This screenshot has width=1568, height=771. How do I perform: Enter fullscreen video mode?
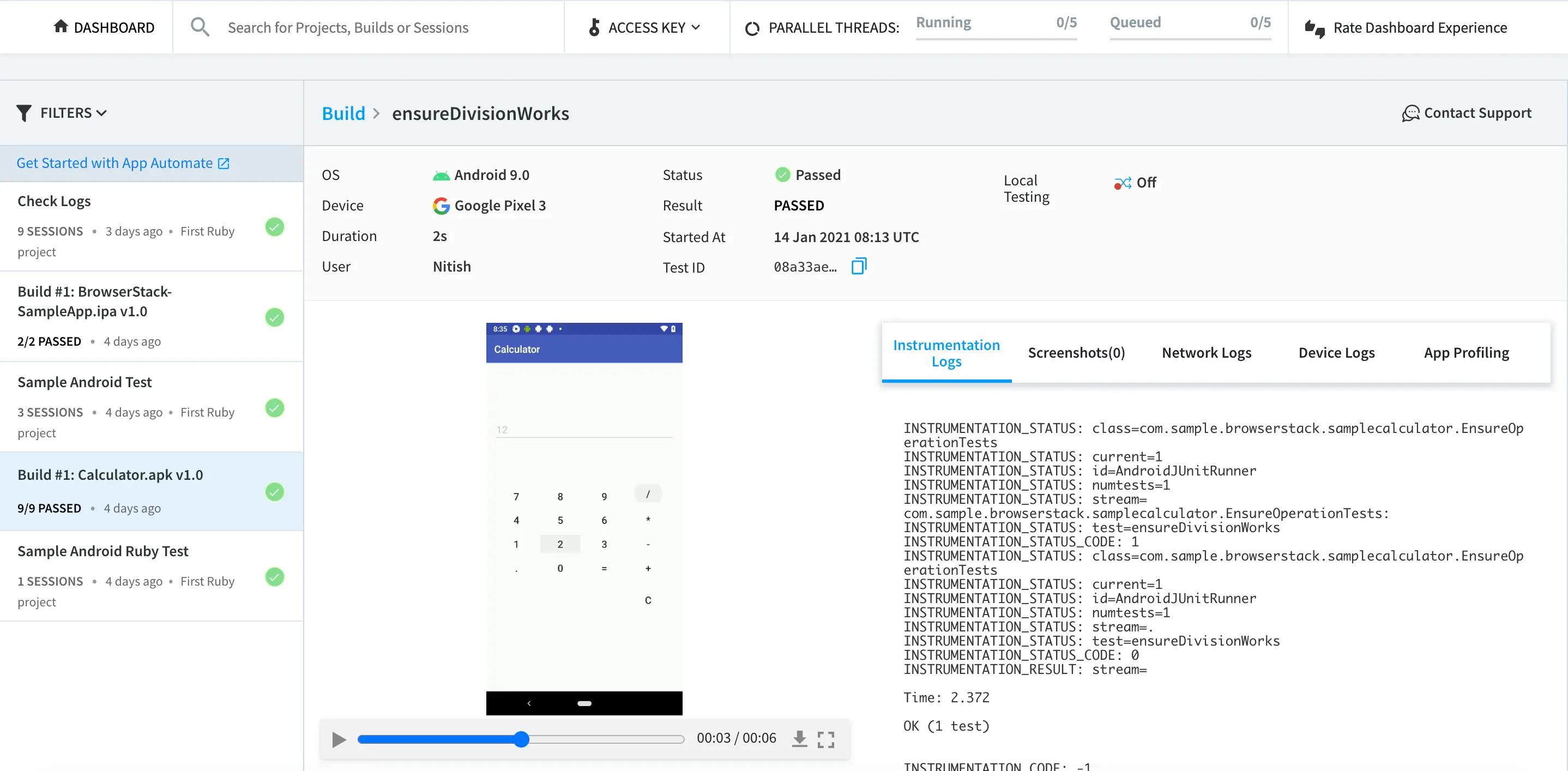(826, 739)
